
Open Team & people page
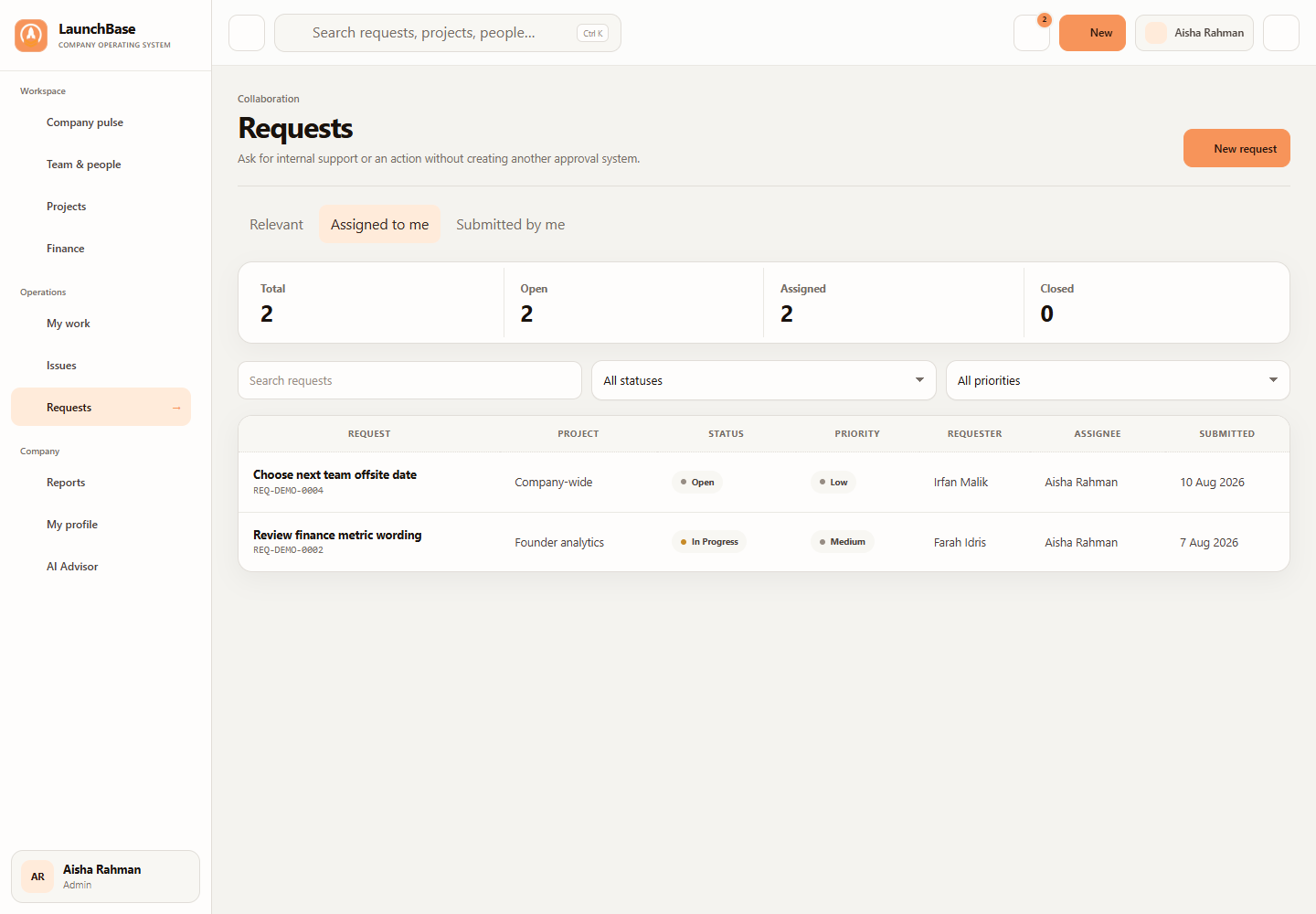(101, 165)
